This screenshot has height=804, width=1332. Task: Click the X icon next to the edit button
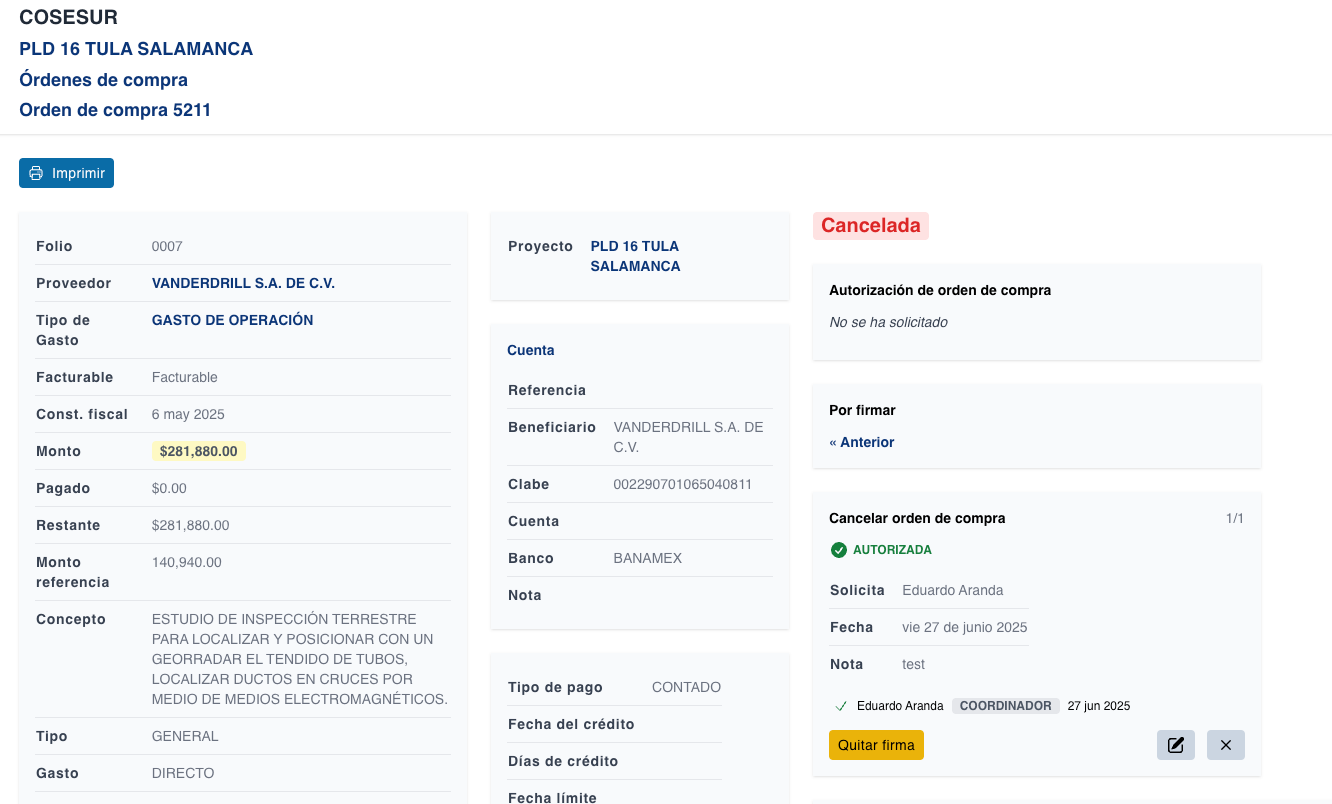pyautogui.click(x=1225, y=744)
